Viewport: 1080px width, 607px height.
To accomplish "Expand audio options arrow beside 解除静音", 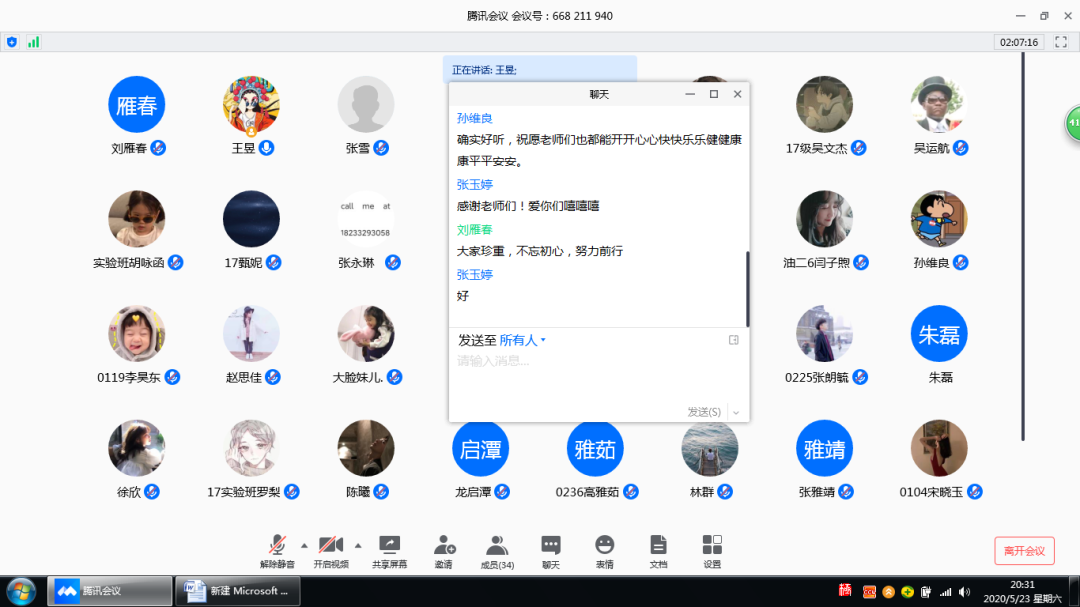I will (304, 545).
